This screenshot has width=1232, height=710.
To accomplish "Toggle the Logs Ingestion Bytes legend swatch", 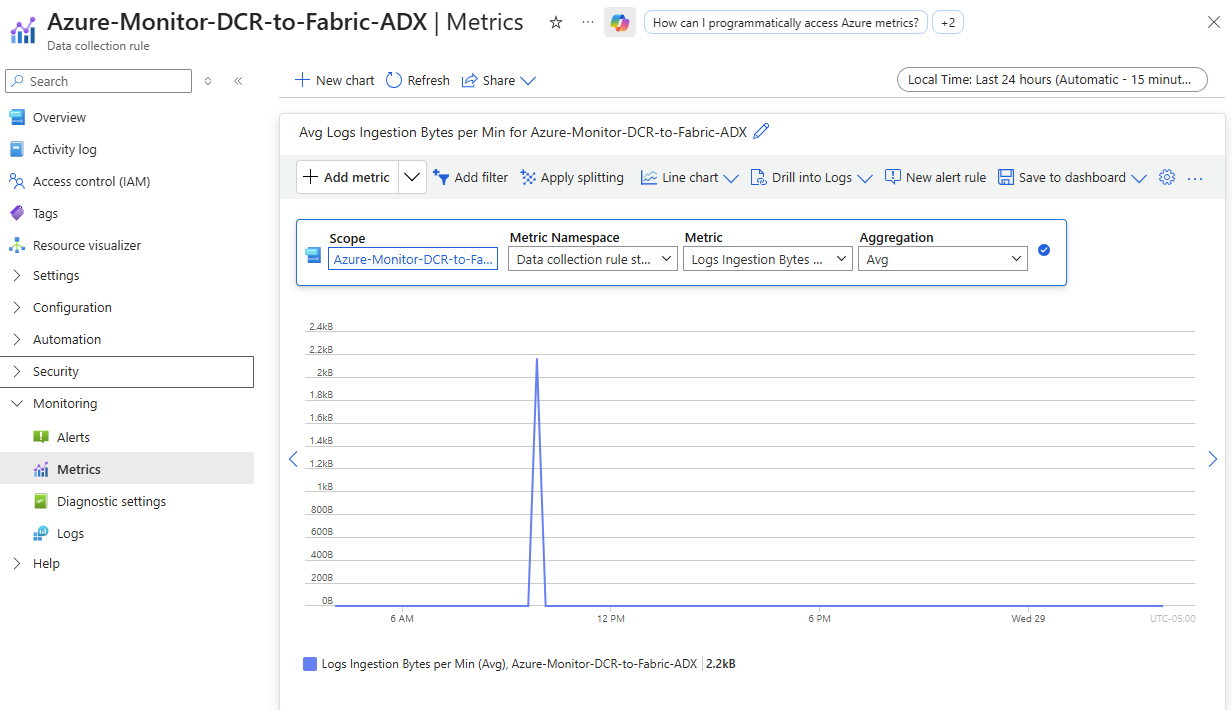I will [309, 664].
